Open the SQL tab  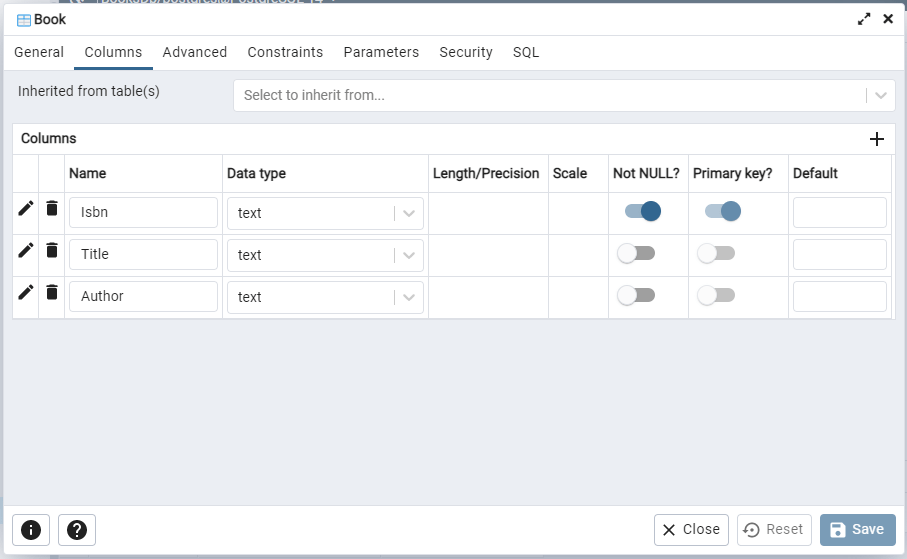pos(526,52)
